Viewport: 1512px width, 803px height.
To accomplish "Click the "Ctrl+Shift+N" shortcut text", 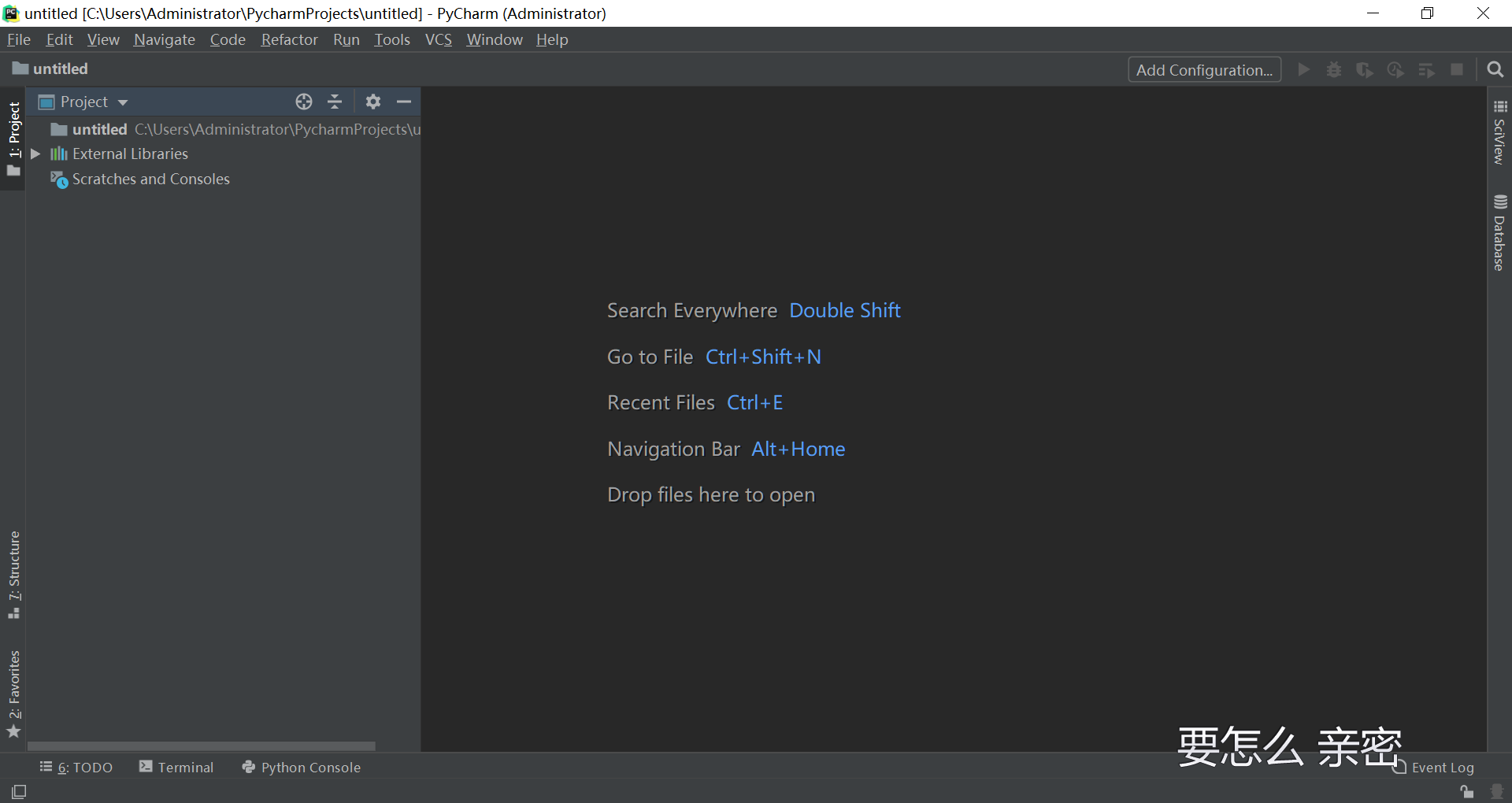I will (763, 357).
